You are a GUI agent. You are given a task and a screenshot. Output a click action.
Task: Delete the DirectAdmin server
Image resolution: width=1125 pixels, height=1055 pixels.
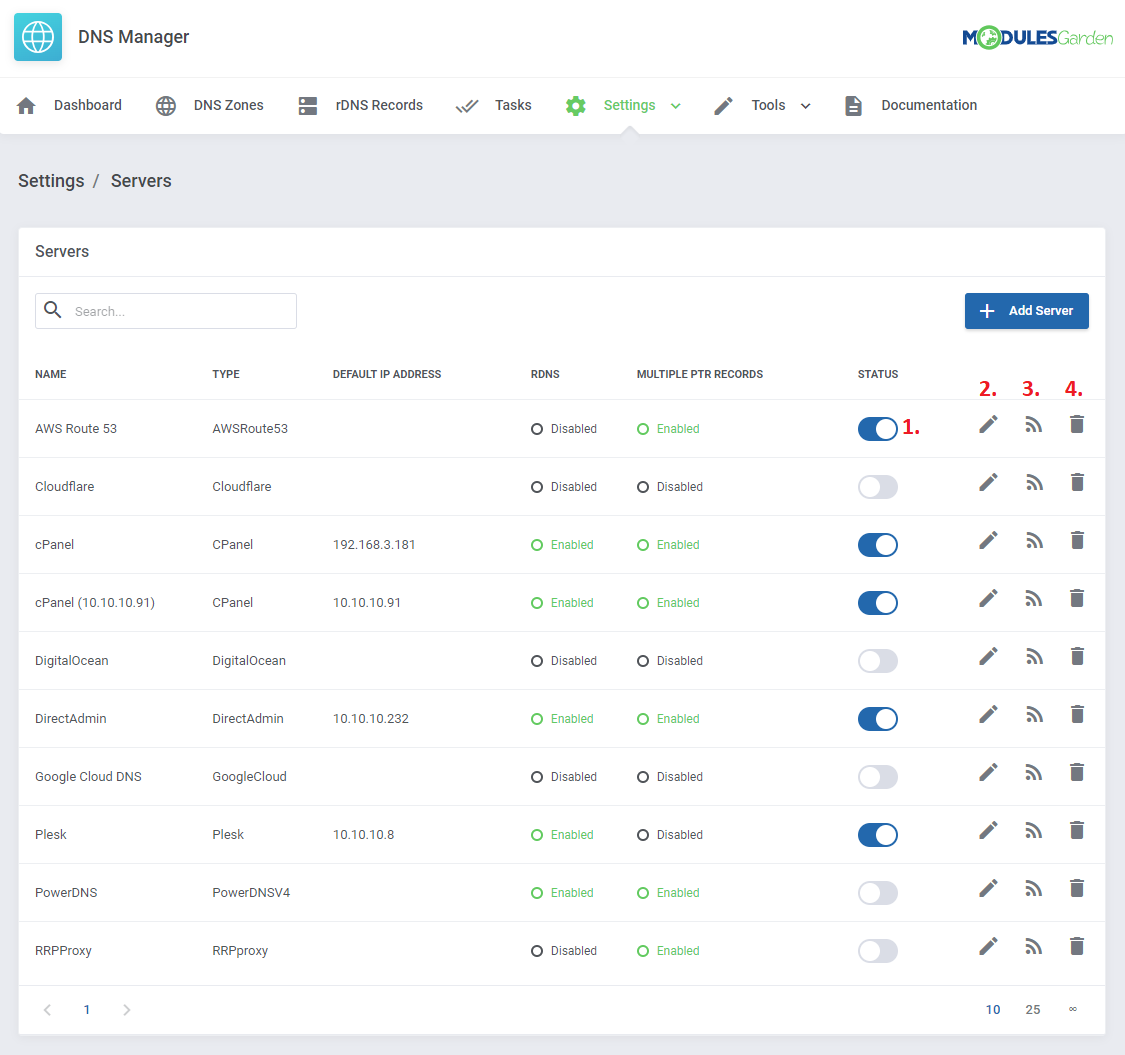coord(1077,715)
